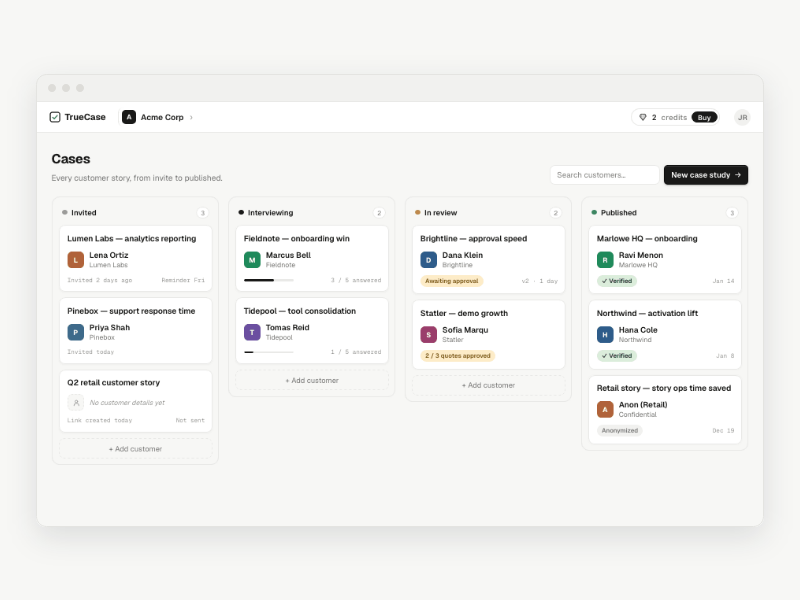Click the Acme Corp workspace avatar
The width and height of the screenshot is (800, 600).
(x=129, y=117)
